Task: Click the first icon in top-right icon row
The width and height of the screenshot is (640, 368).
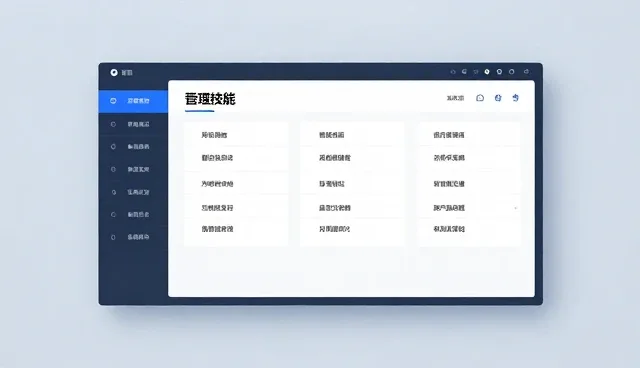Action: tap(453, 72)
